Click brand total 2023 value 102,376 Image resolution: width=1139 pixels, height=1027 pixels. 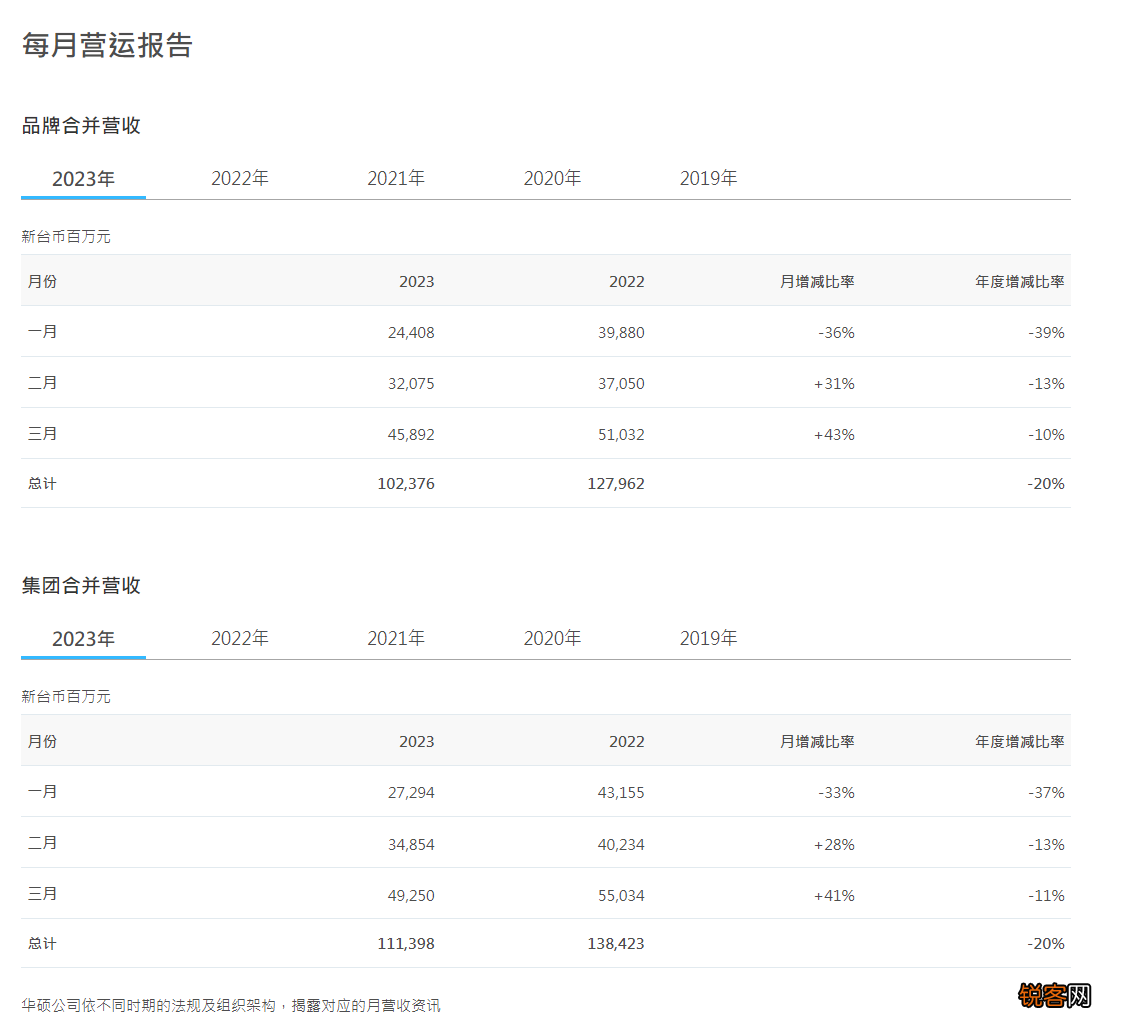[406, 484]
